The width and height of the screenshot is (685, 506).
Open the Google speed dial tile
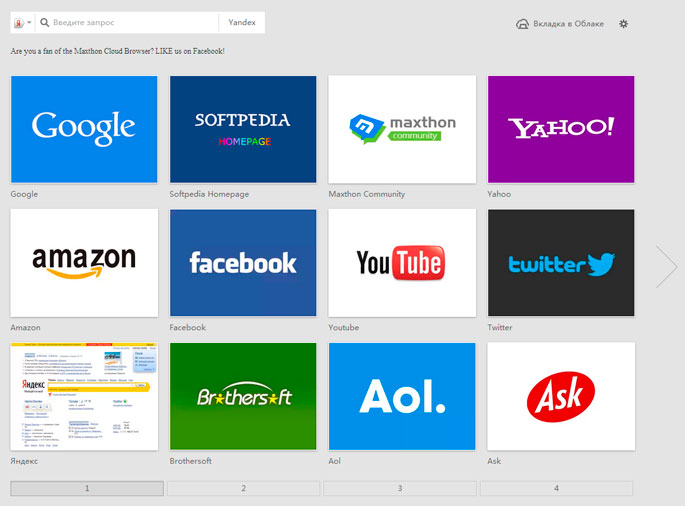pos(84,129)
